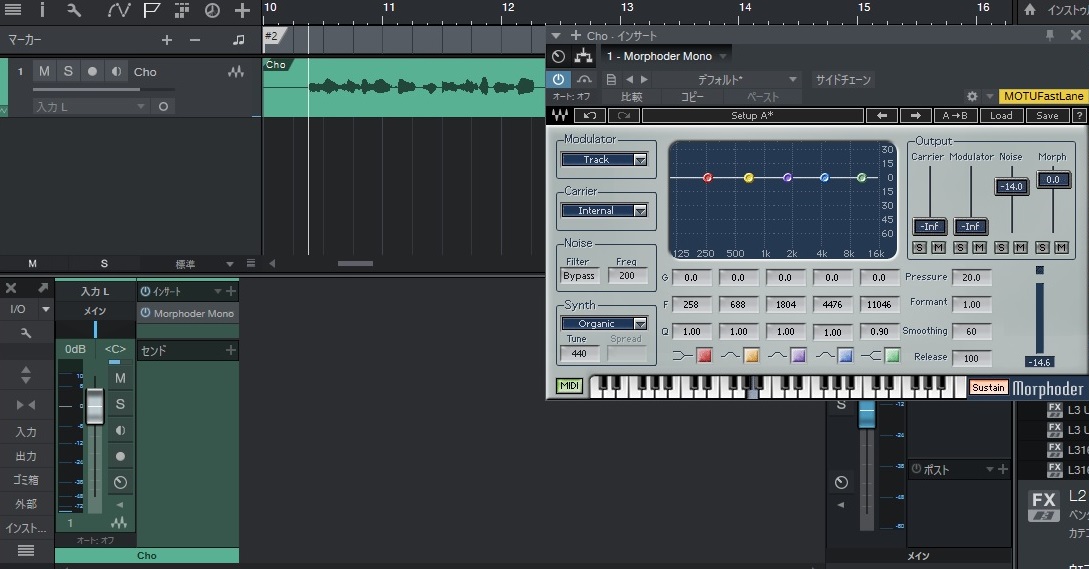This screenshot has height=569, width=1089.
Task: Mute the Cho track in arrangement
Action: point(44,72)
